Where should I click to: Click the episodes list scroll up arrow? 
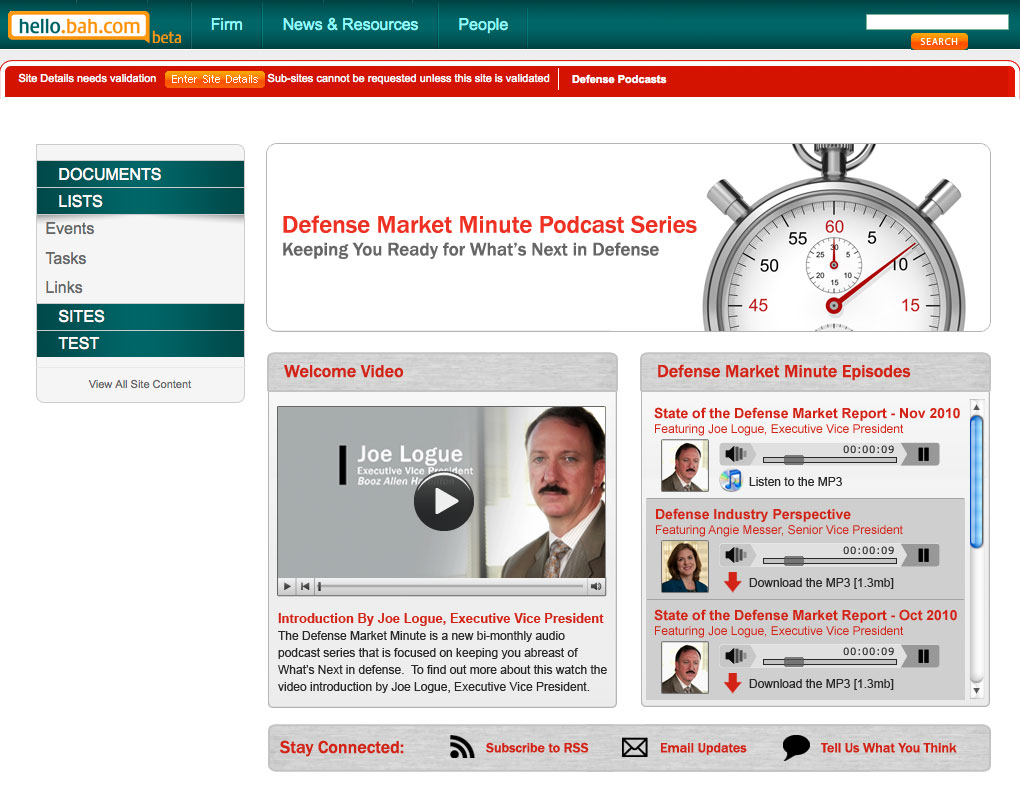coord(976,407)
